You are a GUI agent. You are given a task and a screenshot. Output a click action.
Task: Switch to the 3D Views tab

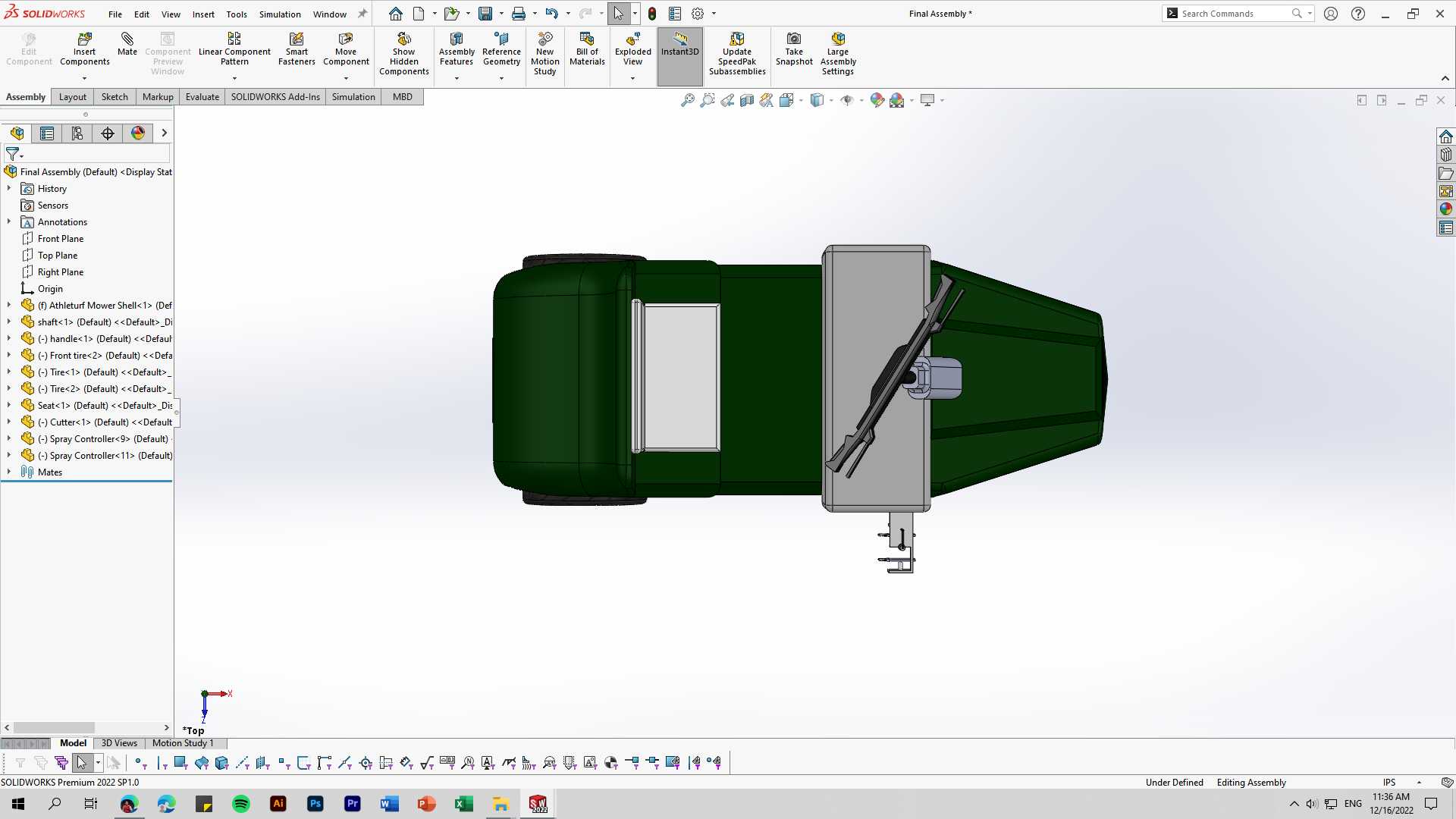point(119,743)
